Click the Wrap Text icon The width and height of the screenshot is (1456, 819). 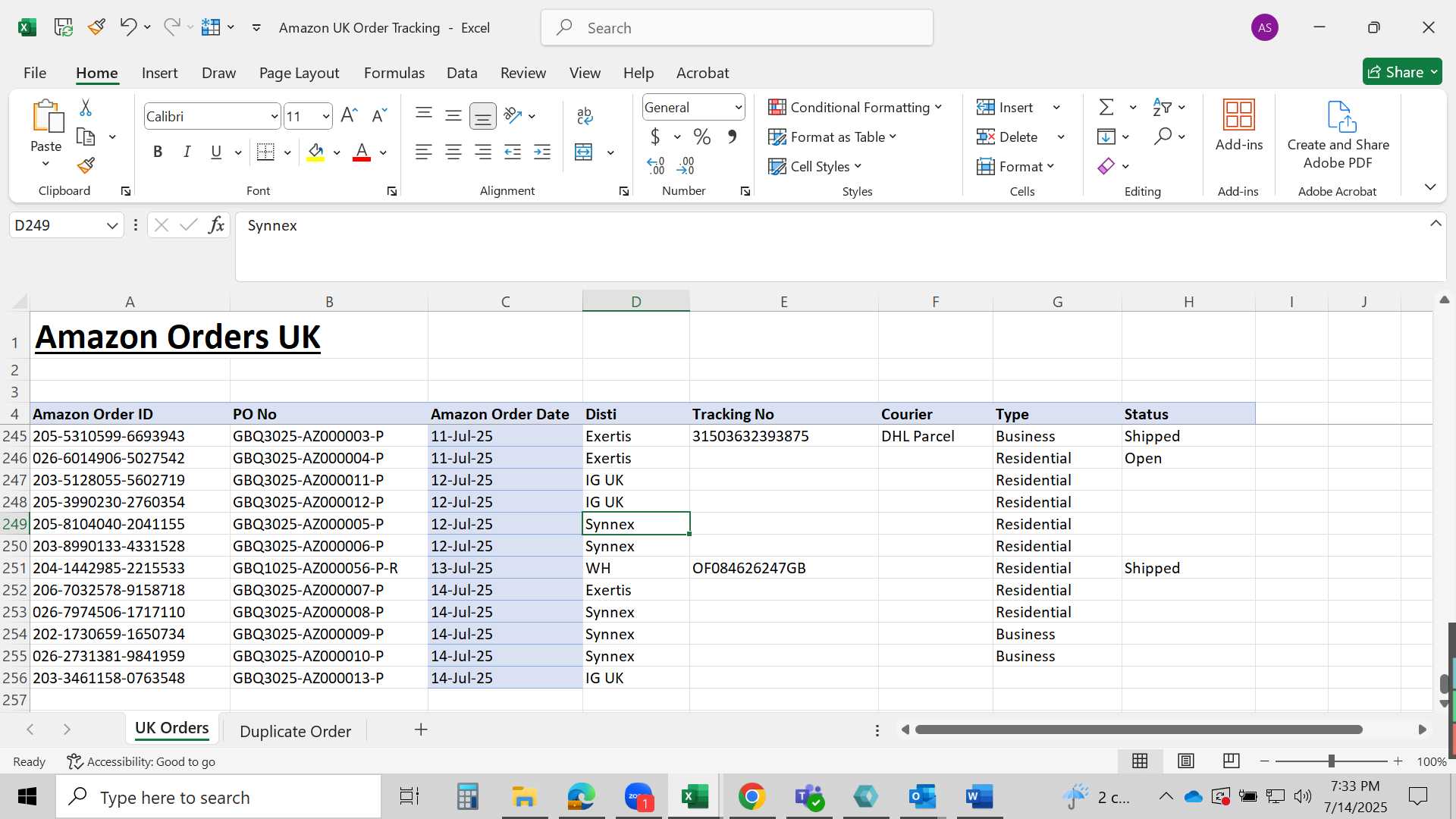(x=585, y=115)
